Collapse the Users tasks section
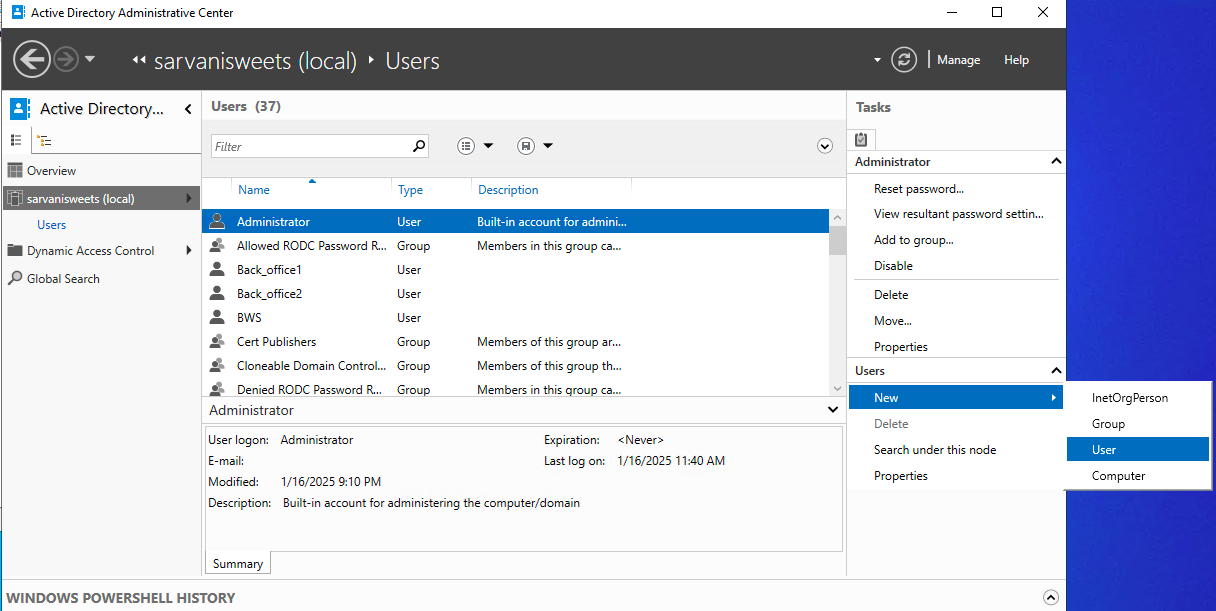This screenshot has height=611, width=1216. click(x=1055, y=371)
